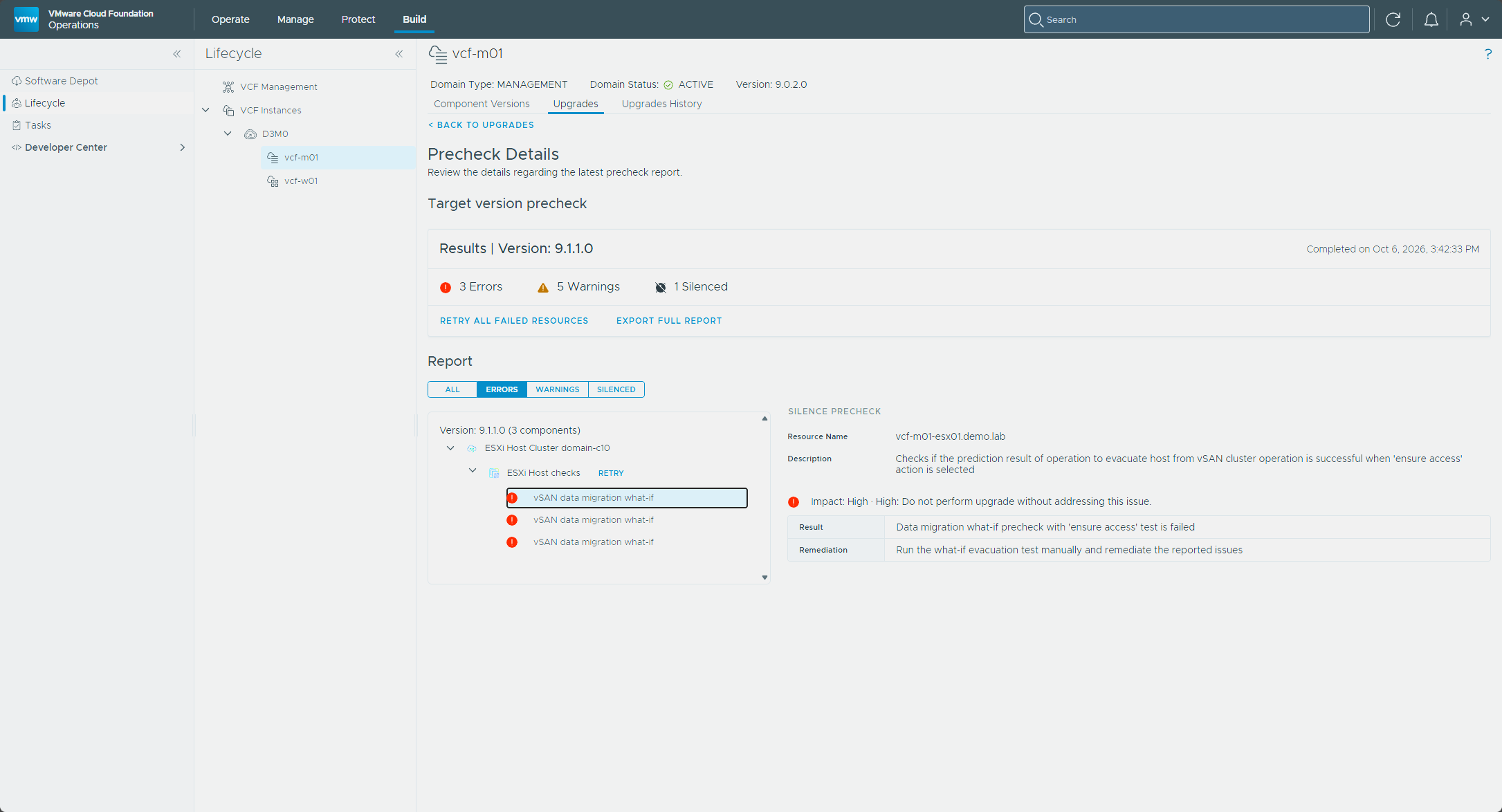This screenshot has height=812, width=1502.
Task: Collapse the Lifecycle panel
Action: (x=399, y=54)
